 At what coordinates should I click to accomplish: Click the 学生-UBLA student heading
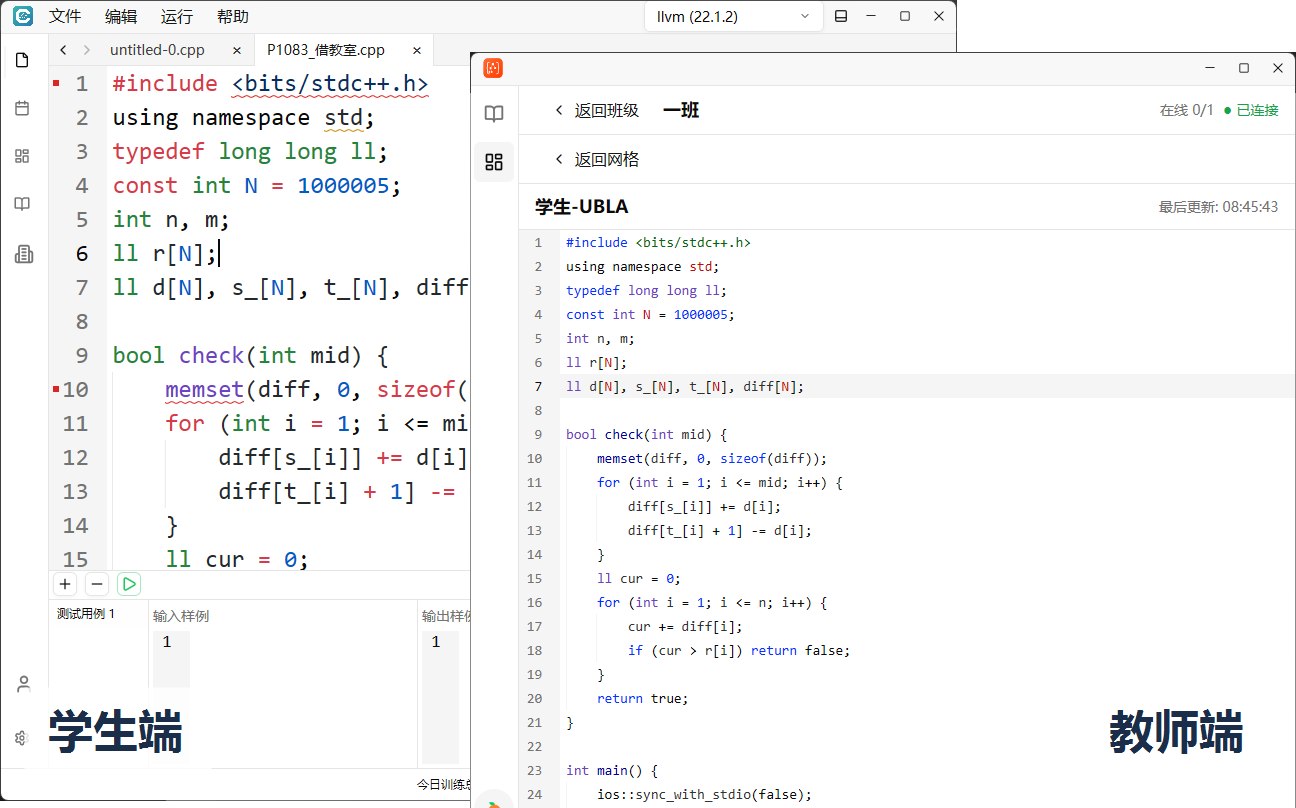pyautogui.click(x=582, y=207)
